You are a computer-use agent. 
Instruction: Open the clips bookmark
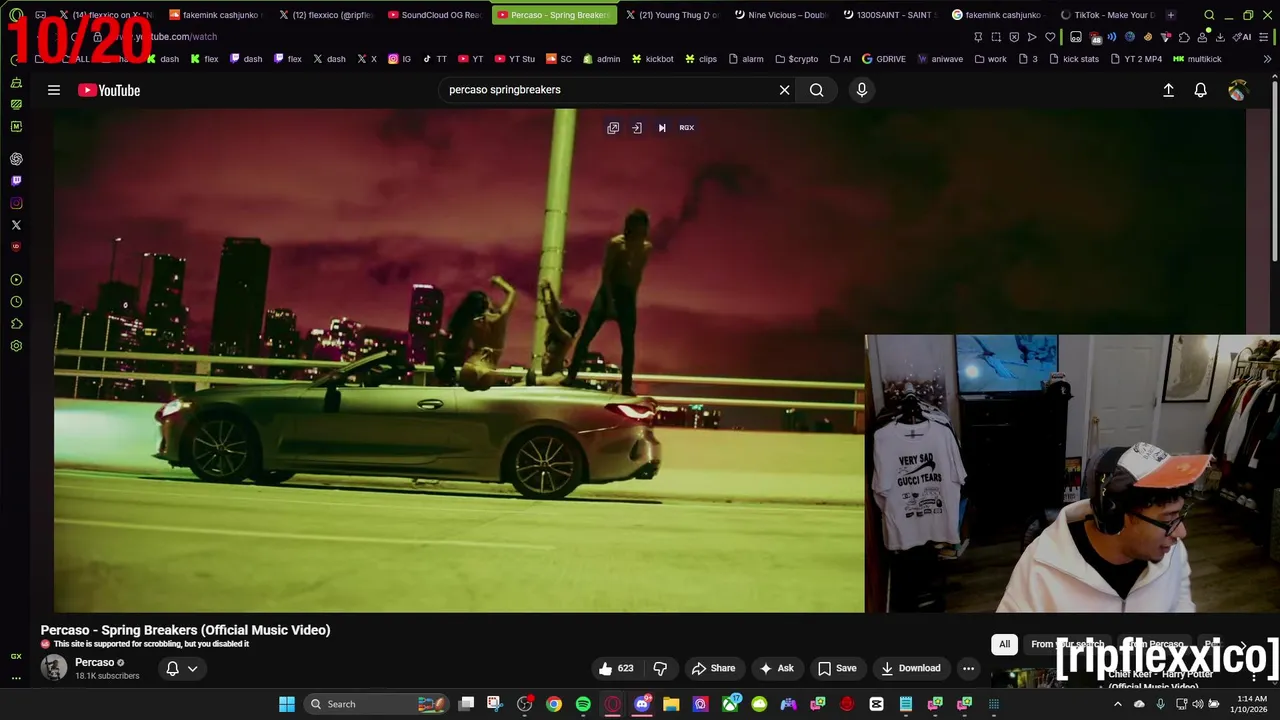pyautogui.click(x=700, y=59)
